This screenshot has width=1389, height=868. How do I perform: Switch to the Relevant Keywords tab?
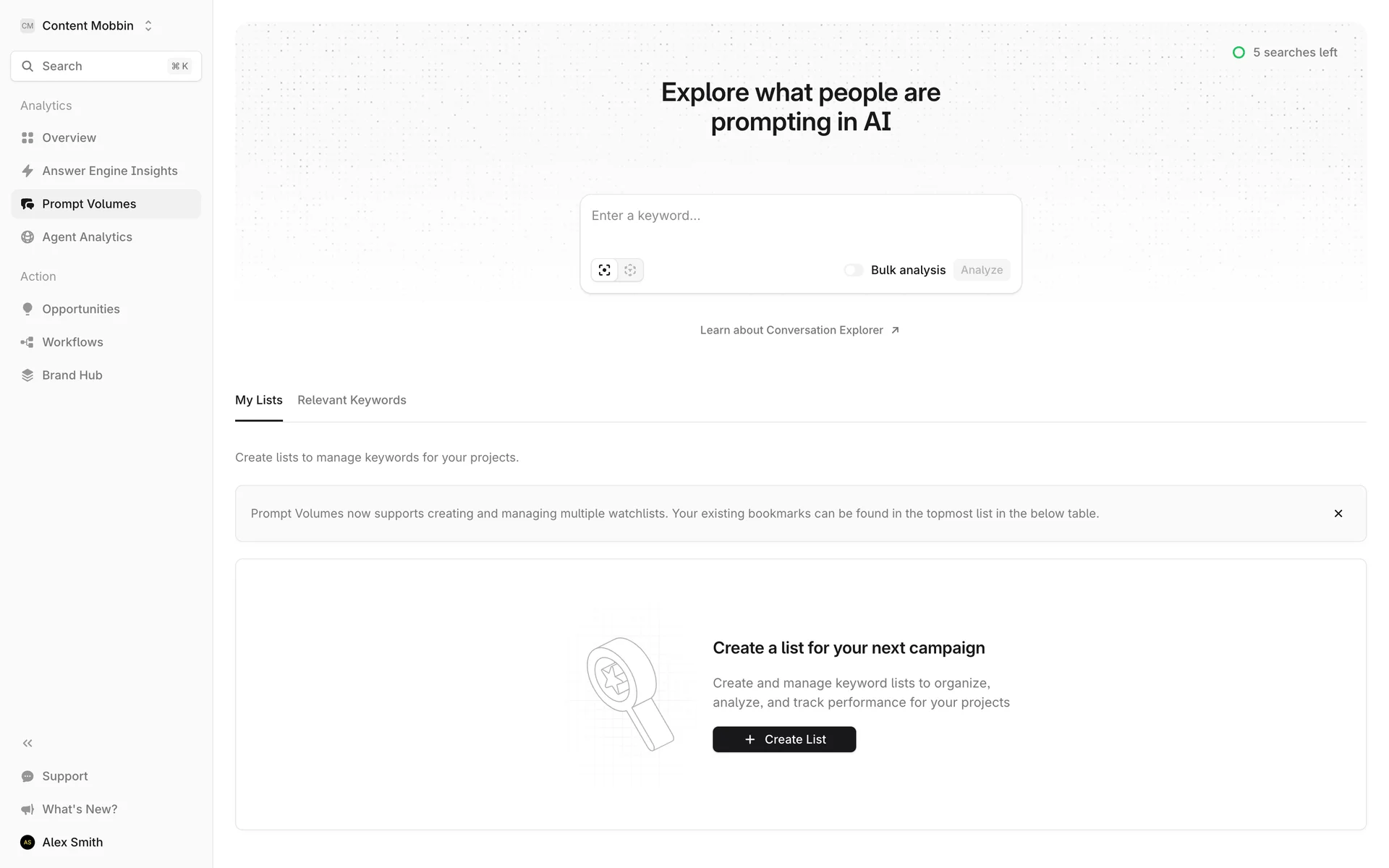352,400
